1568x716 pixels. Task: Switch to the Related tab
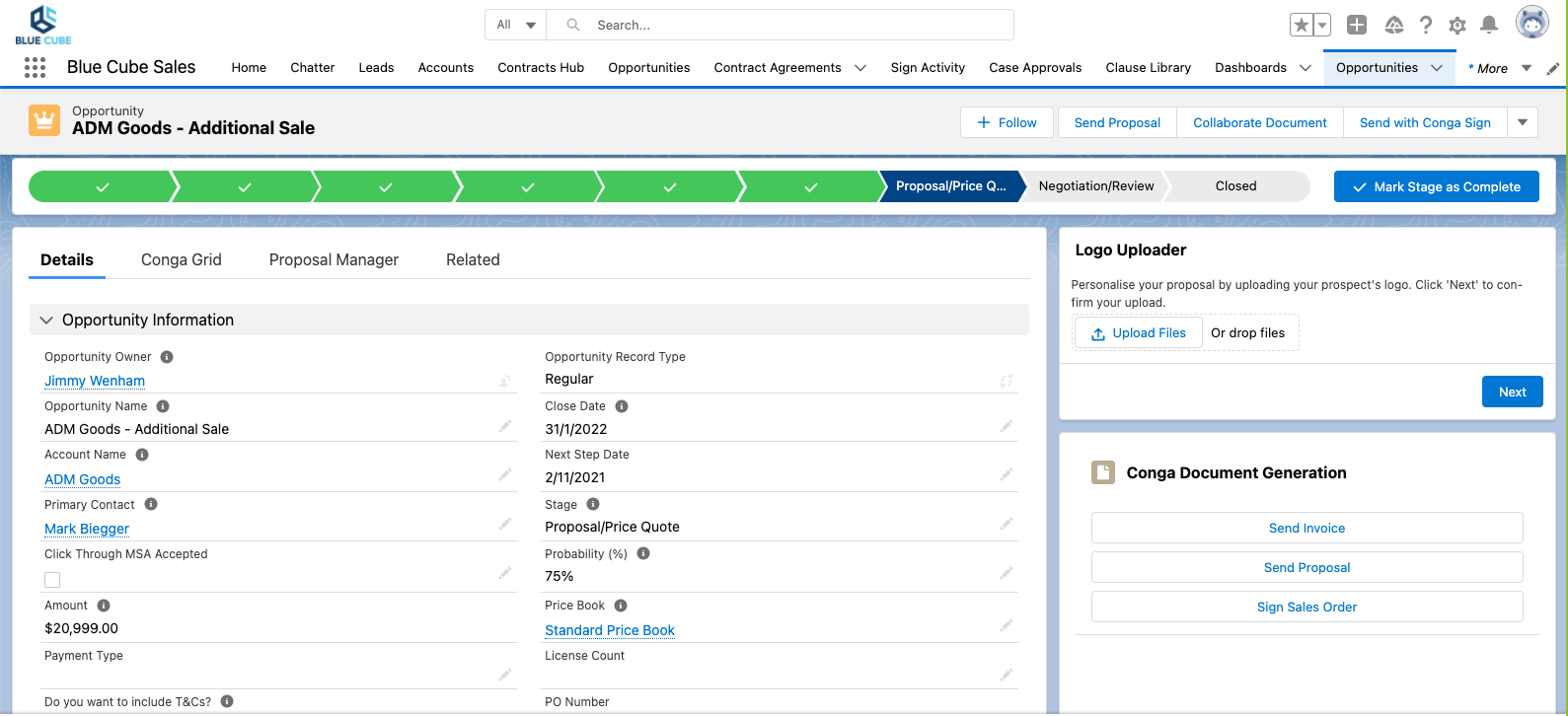click(x=473, y=259)
